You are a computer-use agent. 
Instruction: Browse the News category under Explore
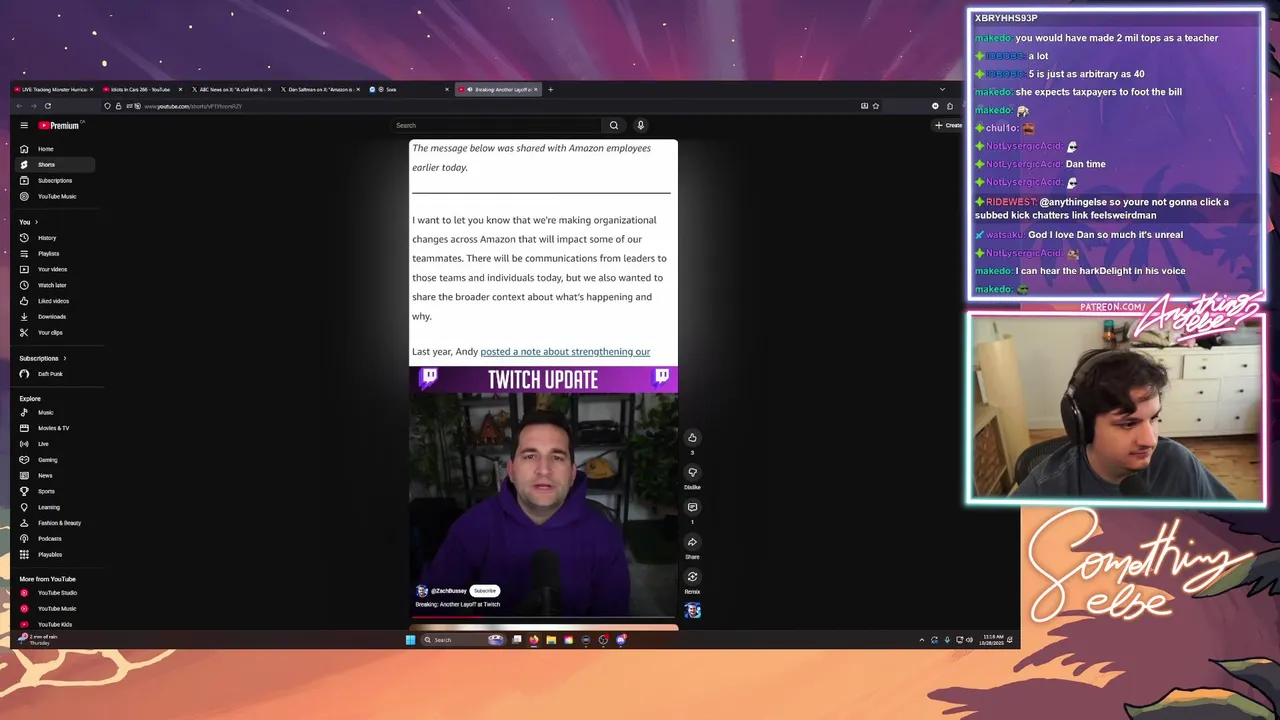coord(55,475)
